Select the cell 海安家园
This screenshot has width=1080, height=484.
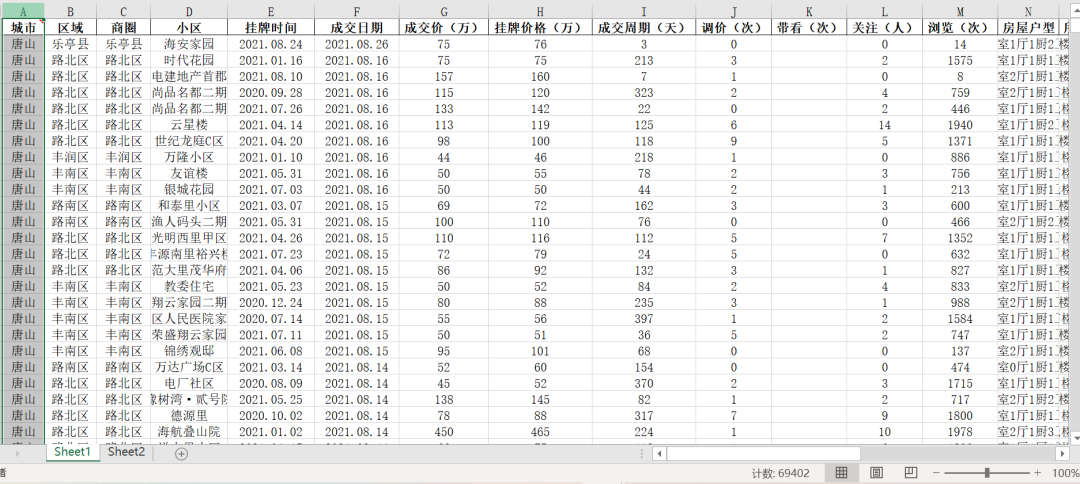[189, 44]
